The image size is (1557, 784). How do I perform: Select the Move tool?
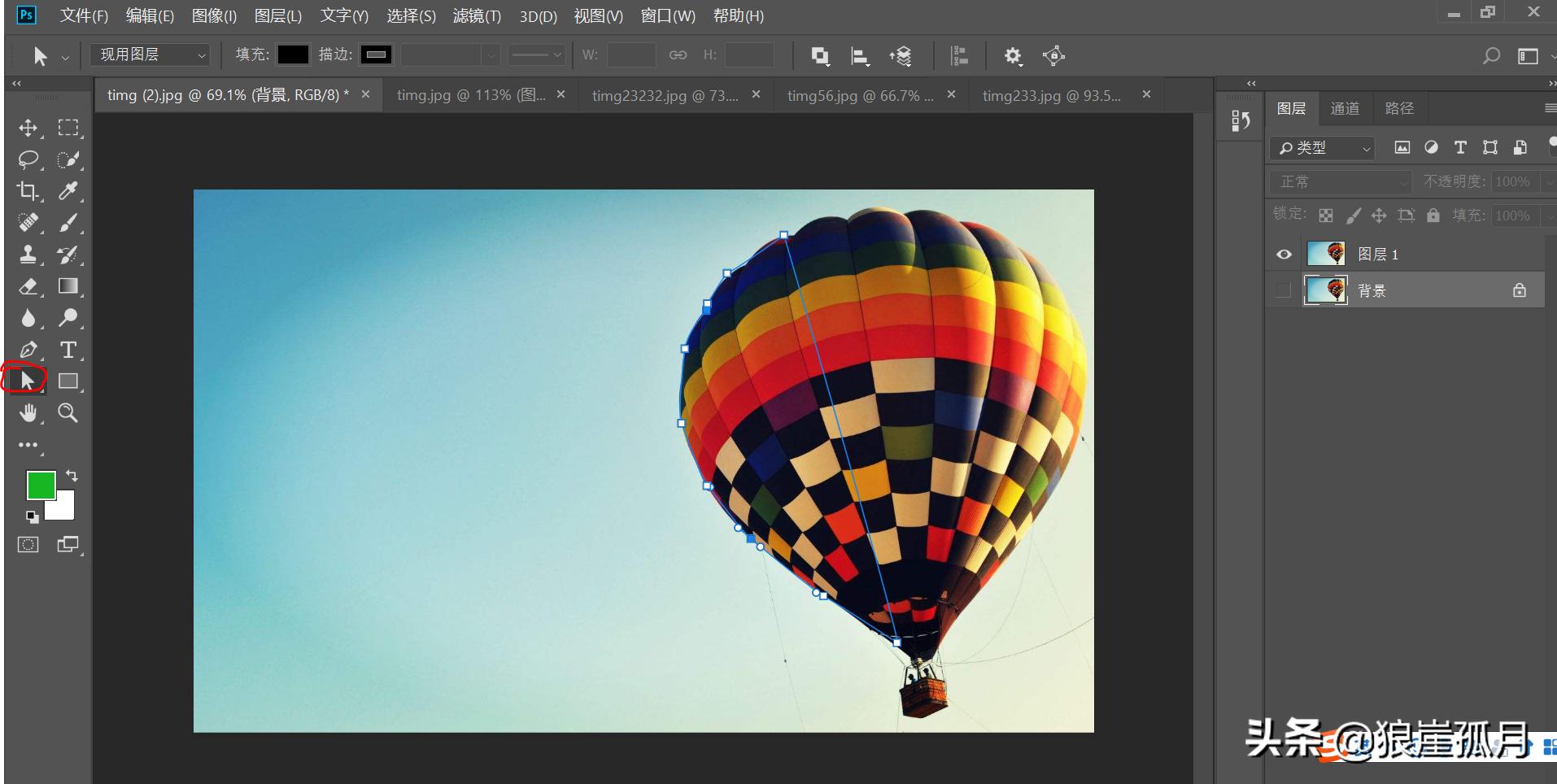coord(28,127)
